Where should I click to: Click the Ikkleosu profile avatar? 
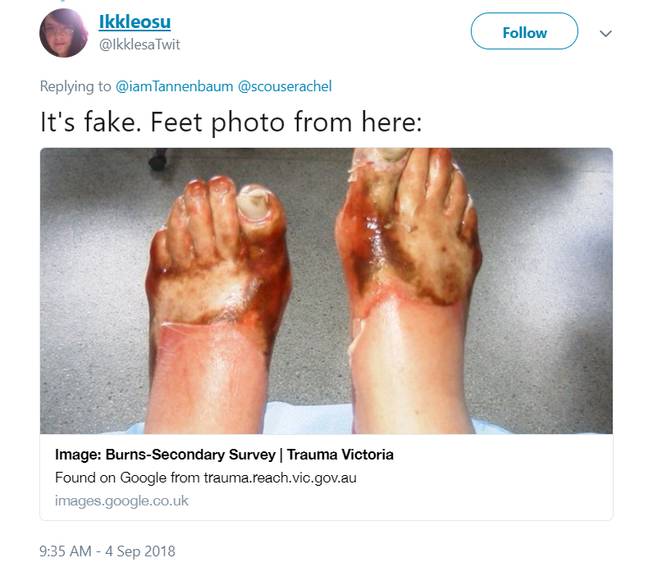click(x=64, y=33)
